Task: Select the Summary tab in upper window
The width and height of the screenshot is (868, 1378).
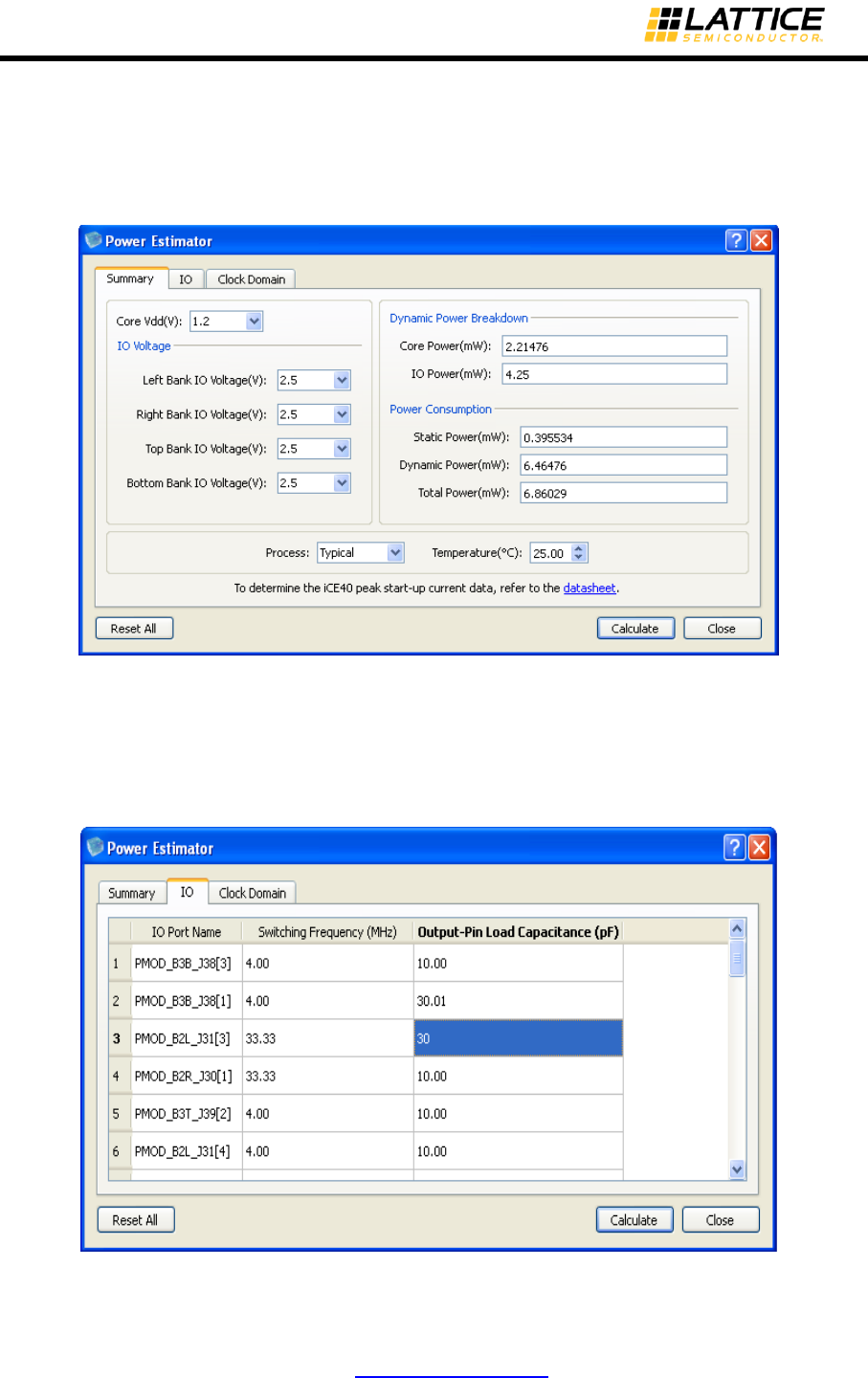Action: pos(130,278)
